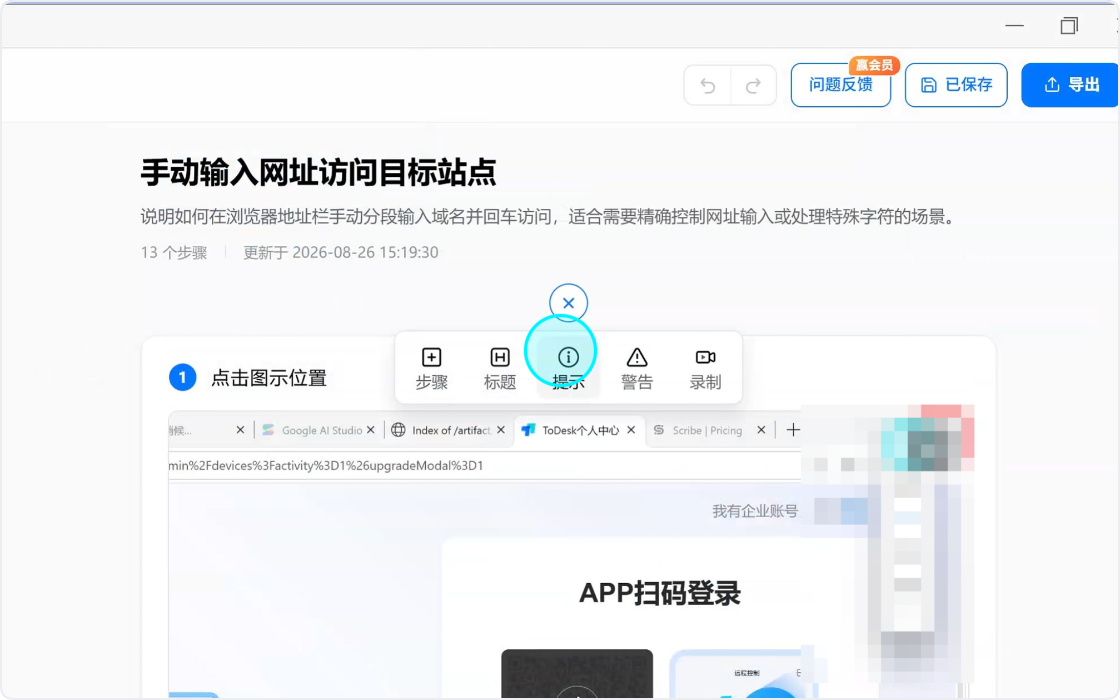
Task: Insert a 步骤 step block
Action: [431, 369]
